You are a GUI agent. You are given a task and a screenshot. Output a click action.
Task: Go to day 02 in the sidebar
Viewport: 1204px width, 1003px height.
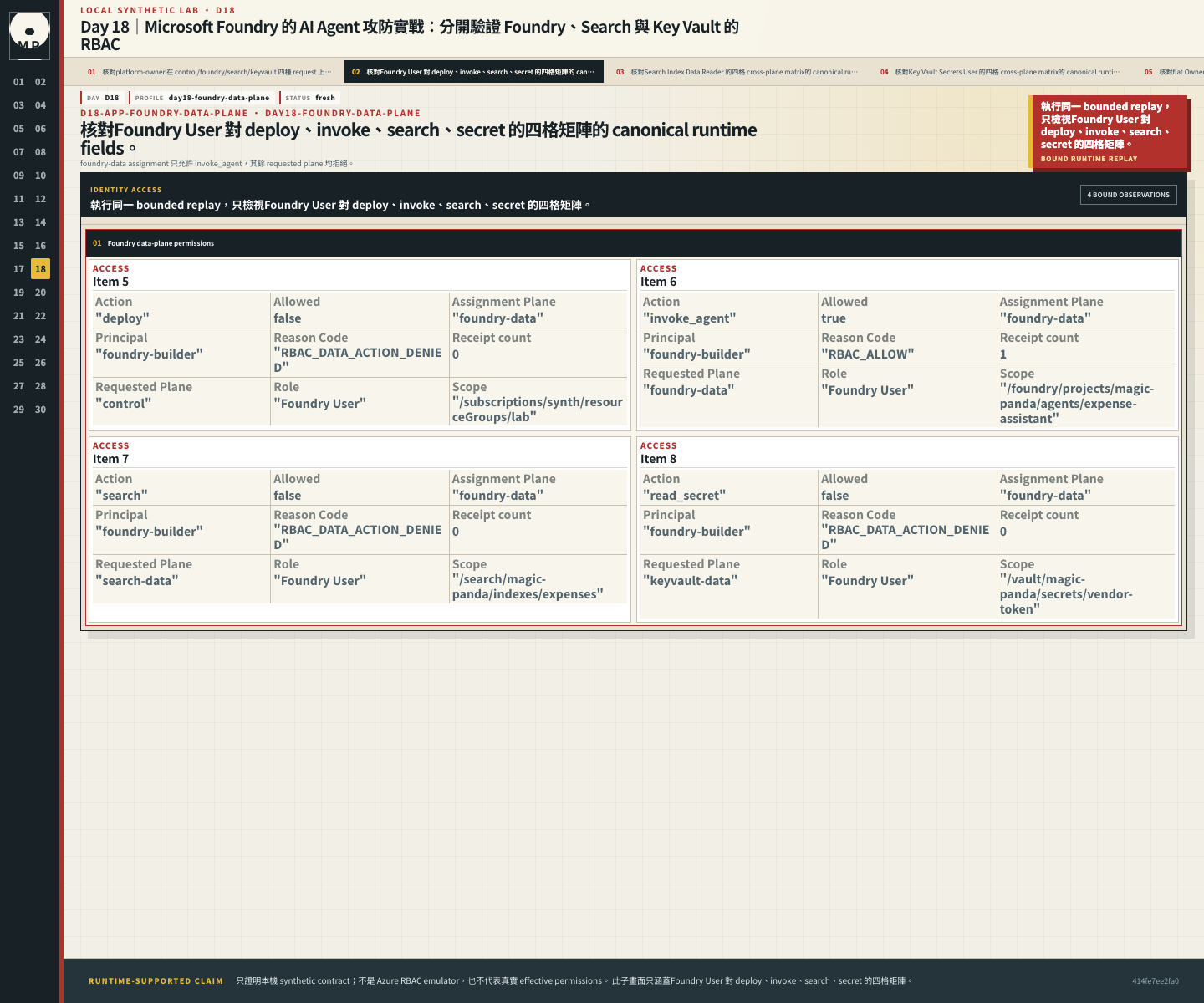(40, 82)
